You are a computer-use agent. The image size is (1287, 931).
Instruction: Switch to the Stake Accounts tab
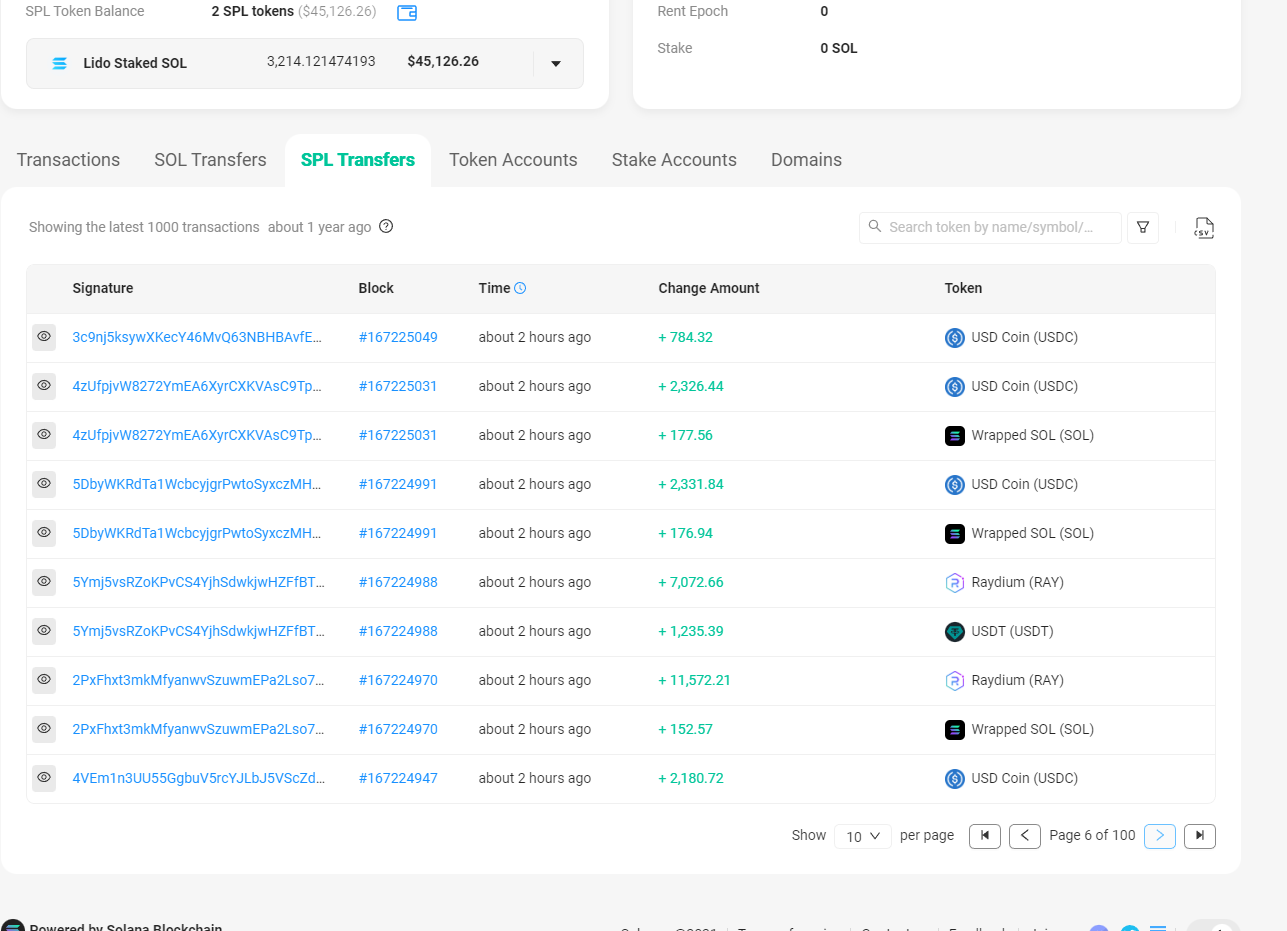coord(674,160)
